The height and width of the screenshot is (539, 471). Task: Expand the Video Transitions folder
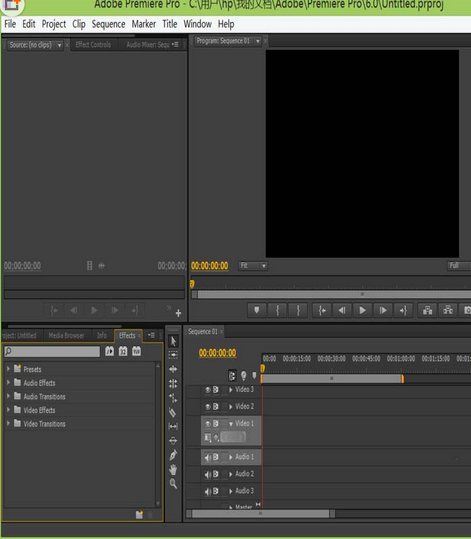(8, 423)
